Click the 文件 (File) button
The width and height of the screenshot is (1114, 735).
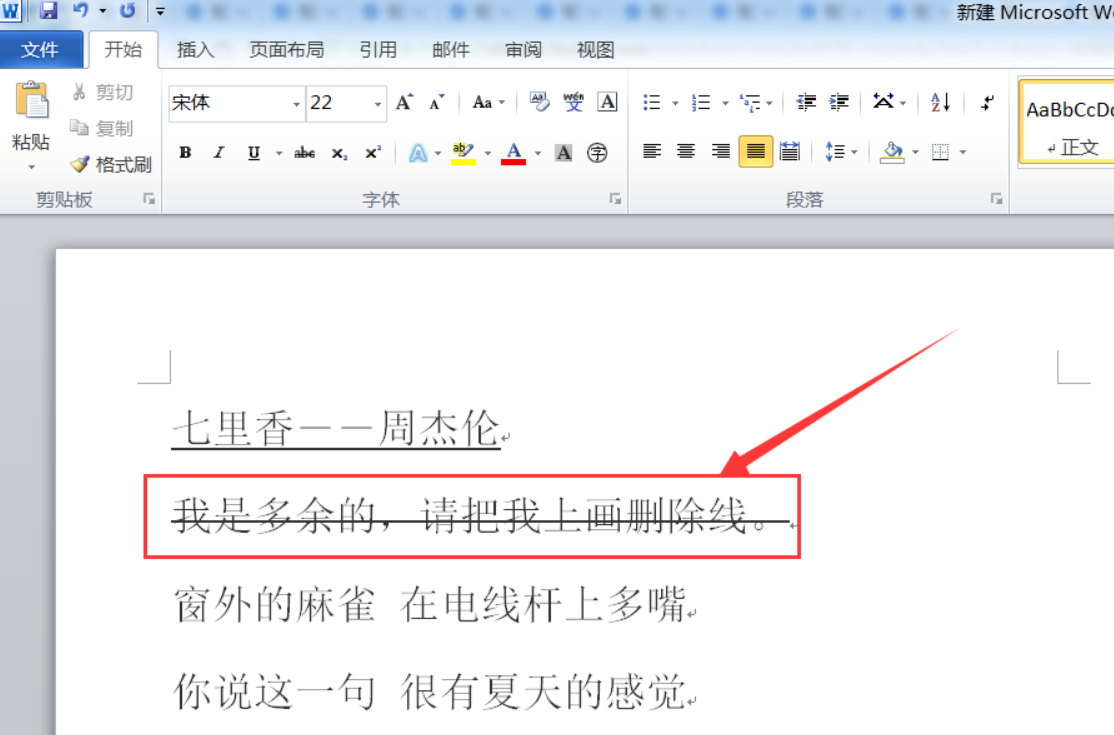[40, 50]
